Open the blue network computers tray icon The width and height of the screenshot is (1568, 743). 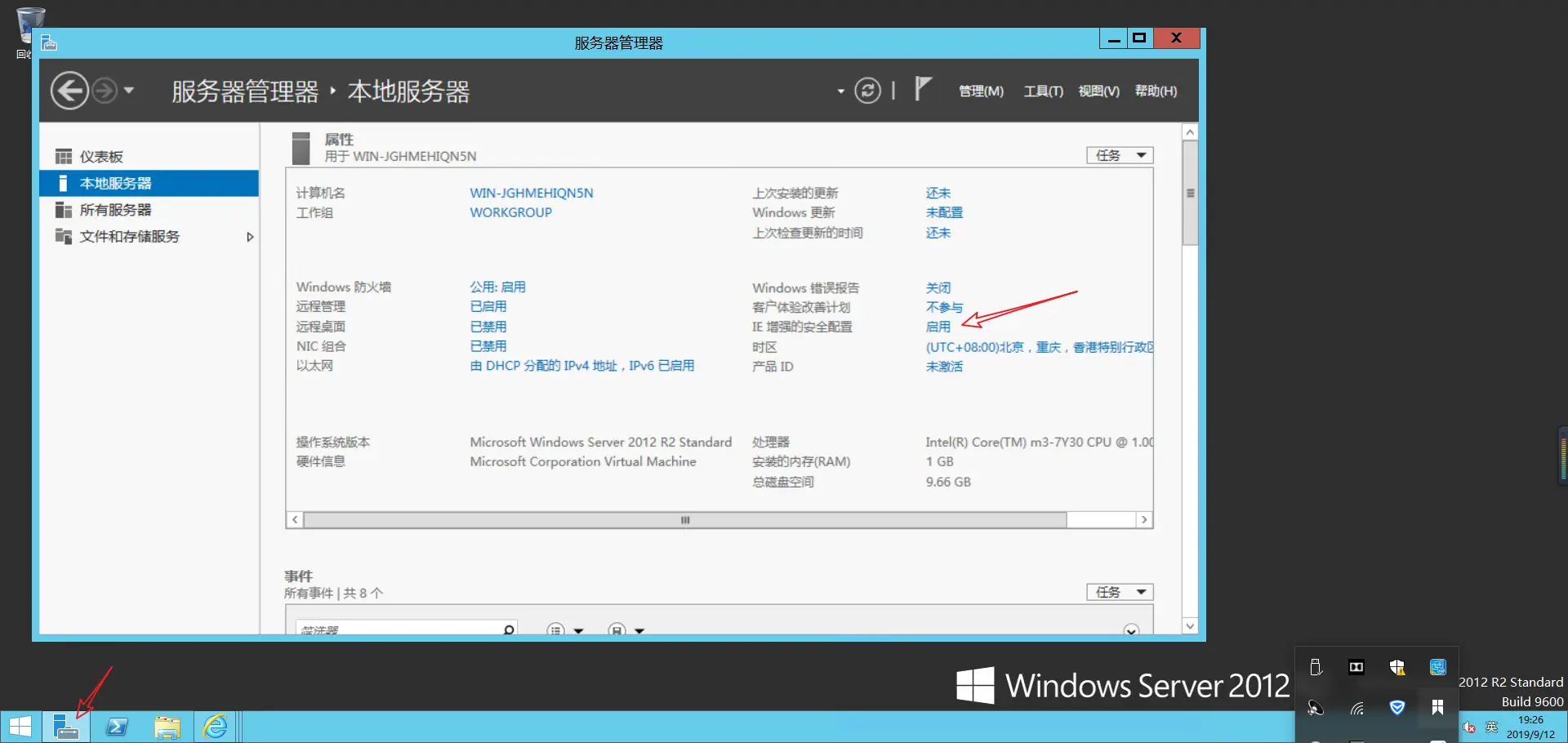click(x=1438, y=667)
